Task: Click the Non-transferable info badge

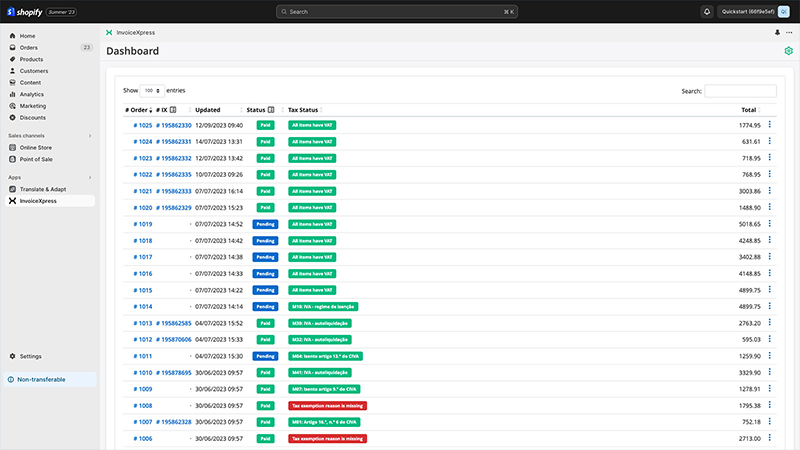Action: coord(50,380)
